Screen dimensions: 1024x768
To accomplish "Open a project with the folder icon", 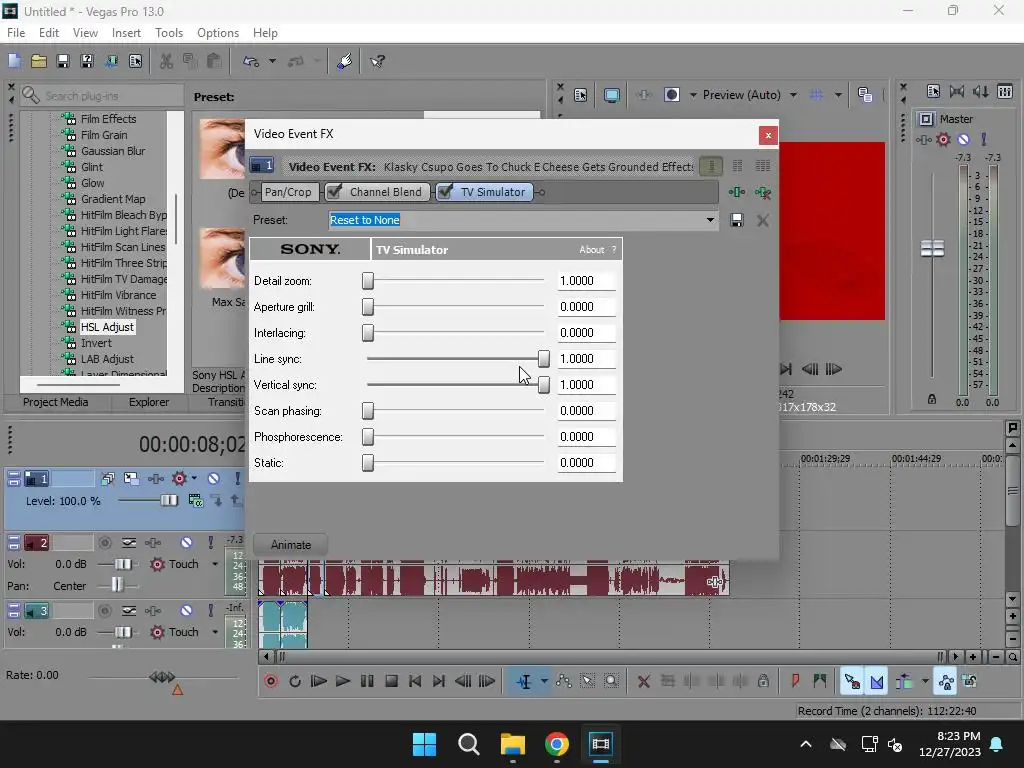I will (39, 61).
